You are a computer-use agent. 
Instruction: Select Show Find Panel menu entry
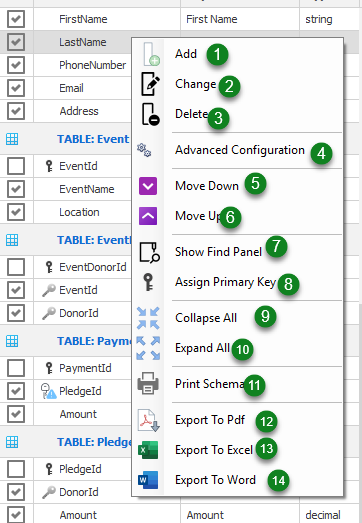218,252
